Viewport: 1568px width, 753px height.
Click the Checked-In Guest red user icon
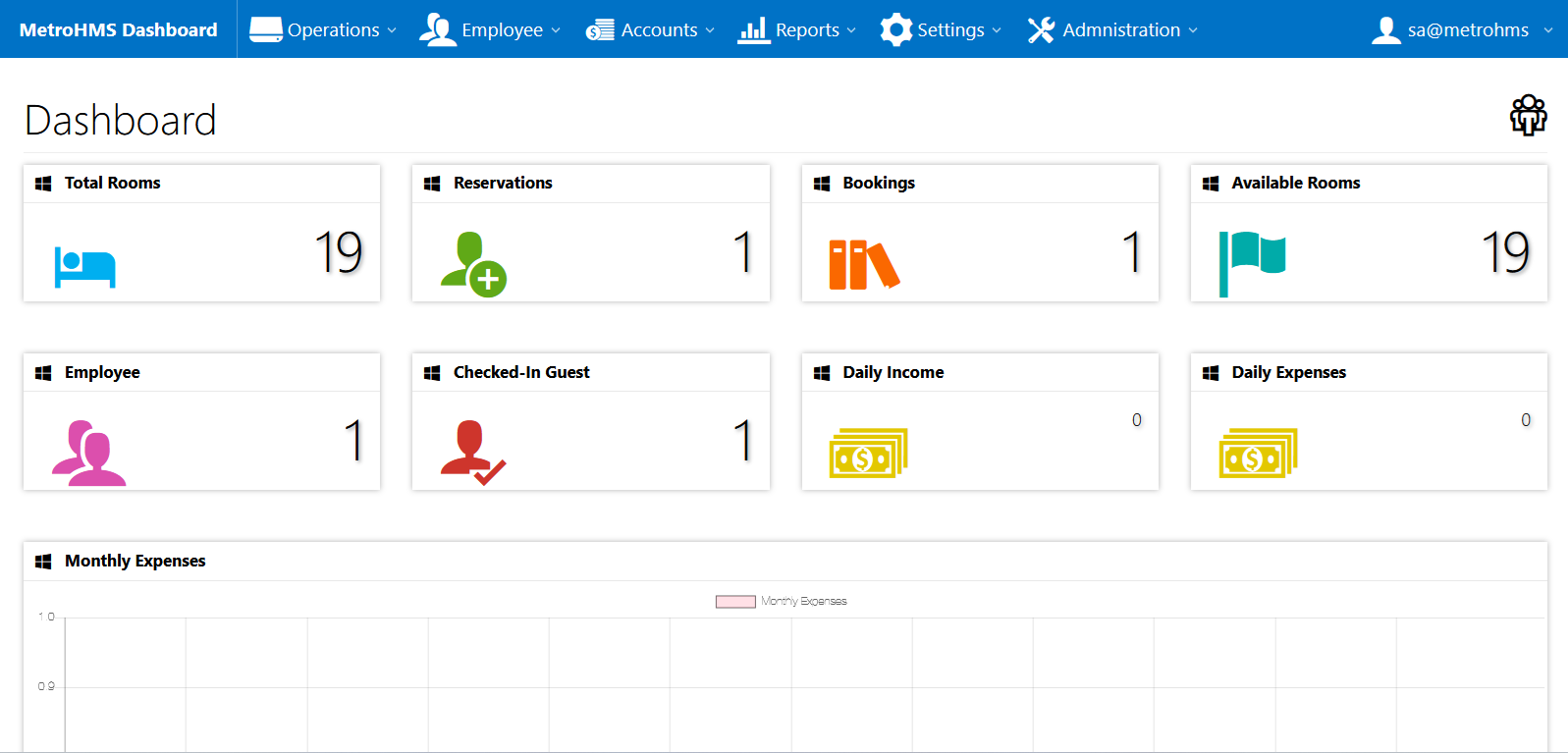coord(473,453)
